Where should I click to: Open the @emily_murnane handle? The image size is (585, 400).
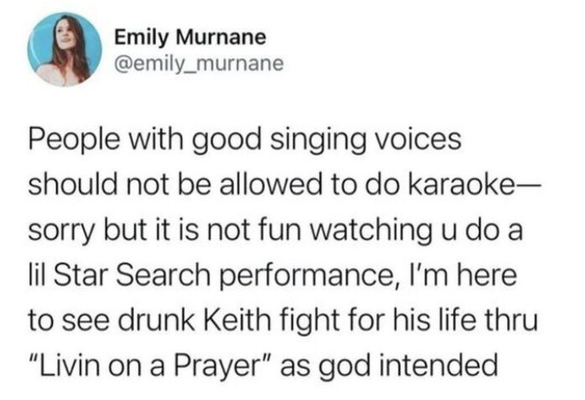coord(199,63)
